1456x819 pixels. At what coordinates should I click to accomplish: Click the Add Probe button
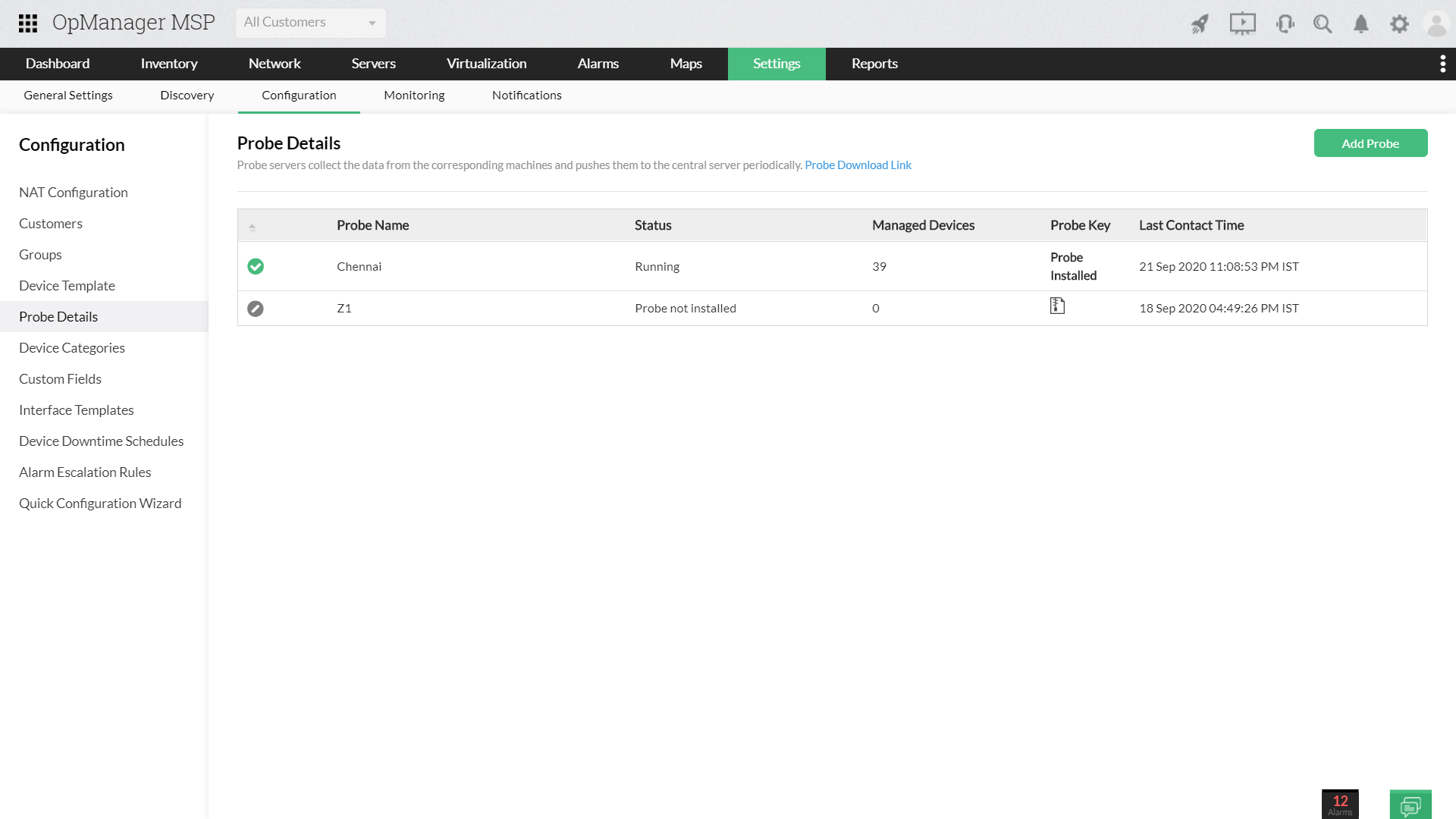[x=1370, y=143]
